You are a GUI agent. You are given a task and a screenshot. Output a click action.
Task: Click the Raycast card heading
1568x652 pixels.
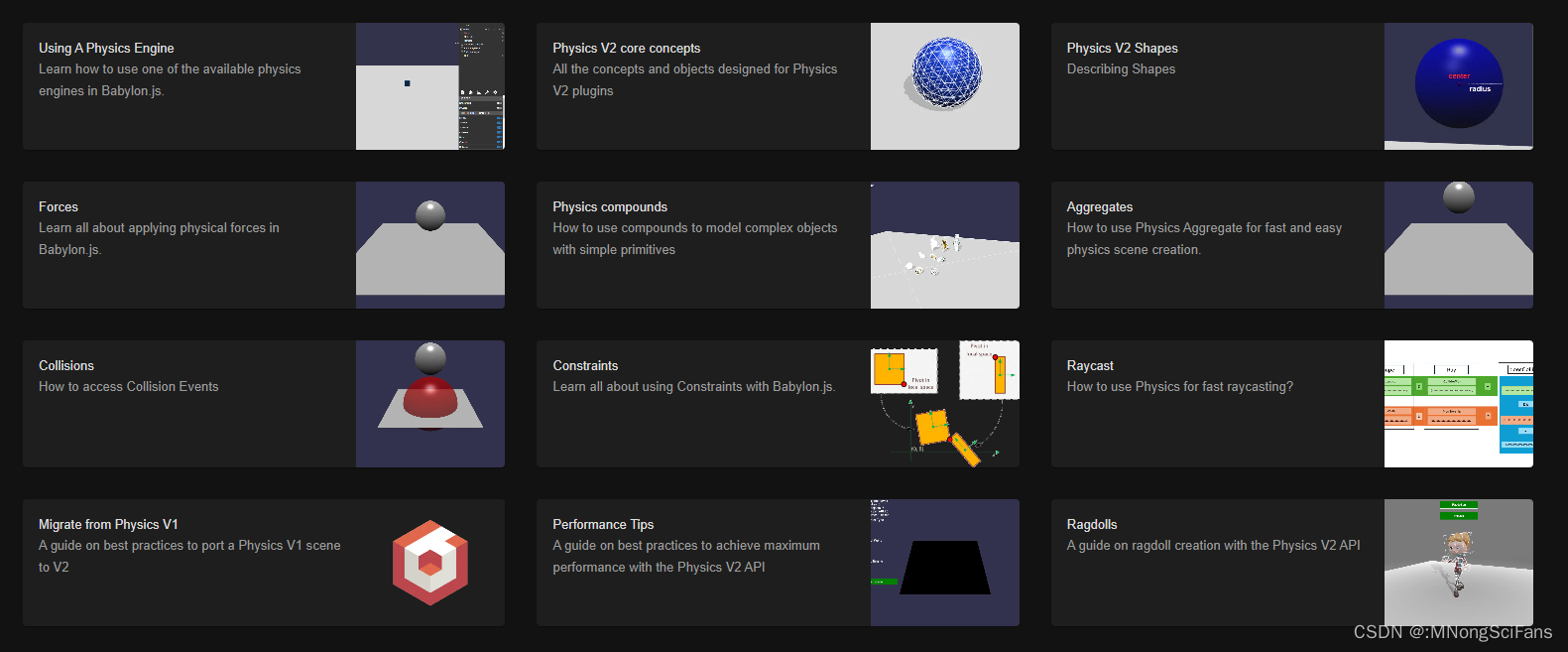point(1090,365)
